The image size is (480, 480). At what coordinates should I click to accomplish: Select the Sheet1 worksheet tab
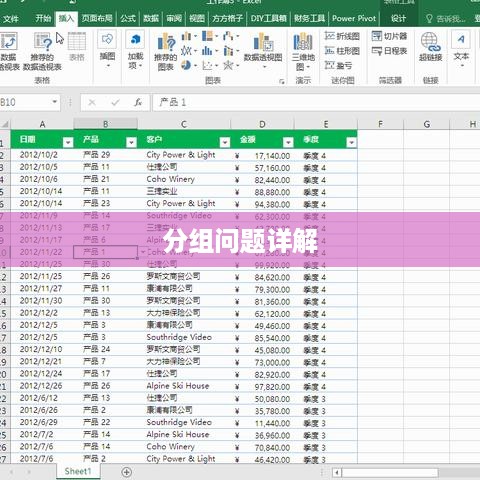(x=78, y=471)
